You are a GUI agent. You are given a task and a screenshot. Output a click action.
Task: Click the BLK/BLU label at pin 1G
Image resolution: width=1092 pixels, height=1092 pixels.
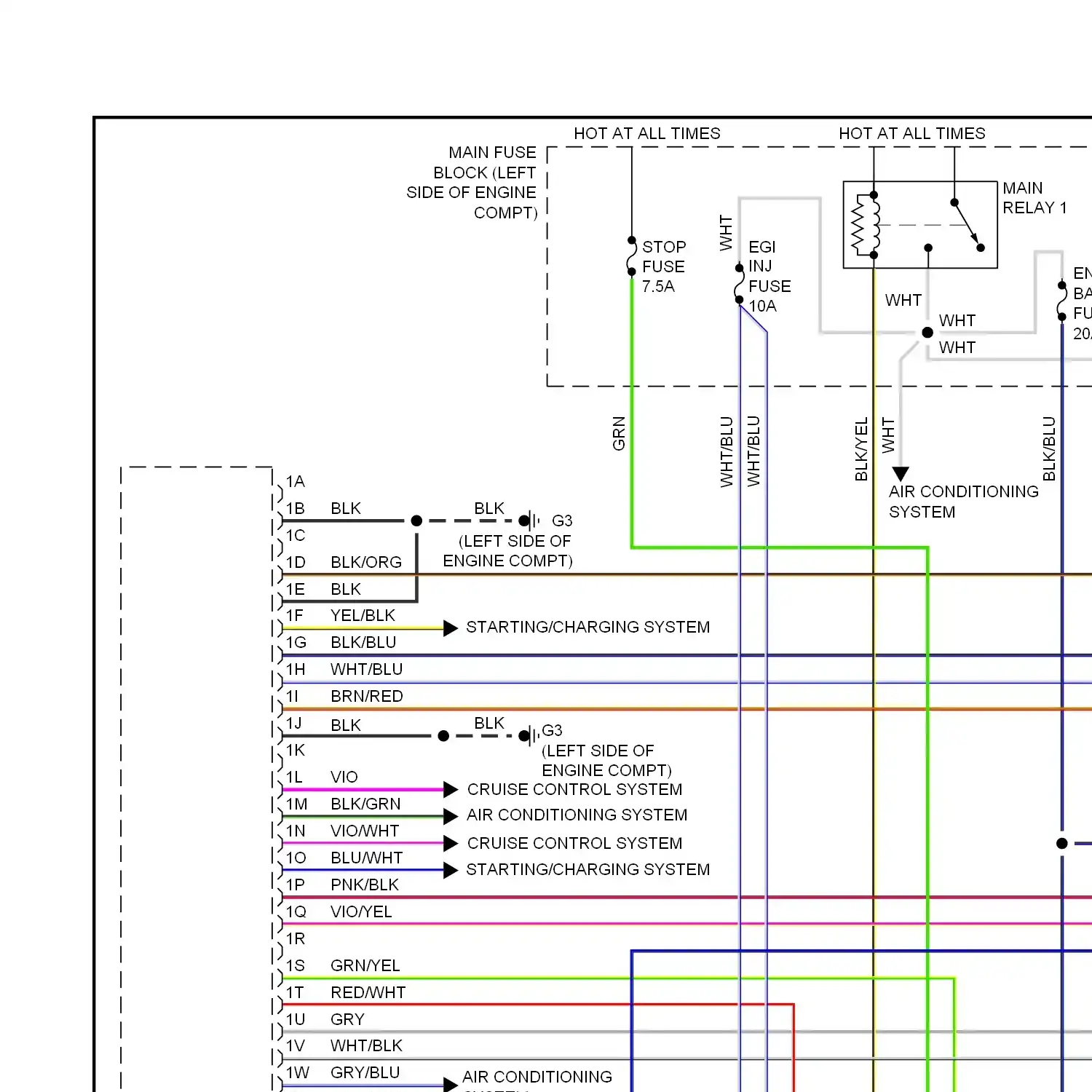[363, 642]
